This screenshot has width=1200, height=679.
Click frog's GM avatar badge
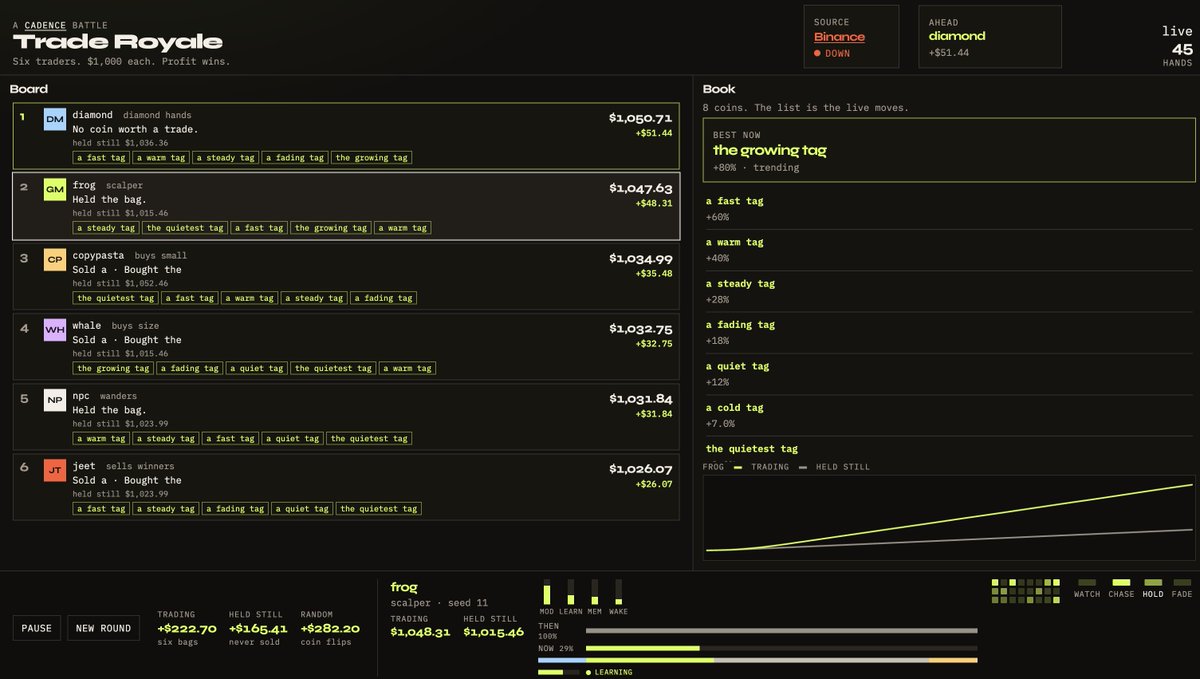55,189
